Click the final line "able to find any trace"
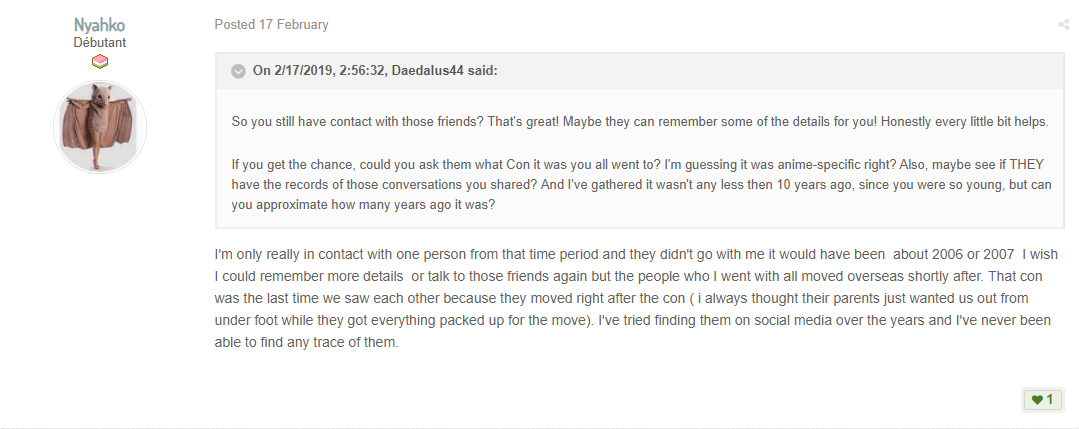This screenshot has height=429, width=1079. tap(306, 342)
